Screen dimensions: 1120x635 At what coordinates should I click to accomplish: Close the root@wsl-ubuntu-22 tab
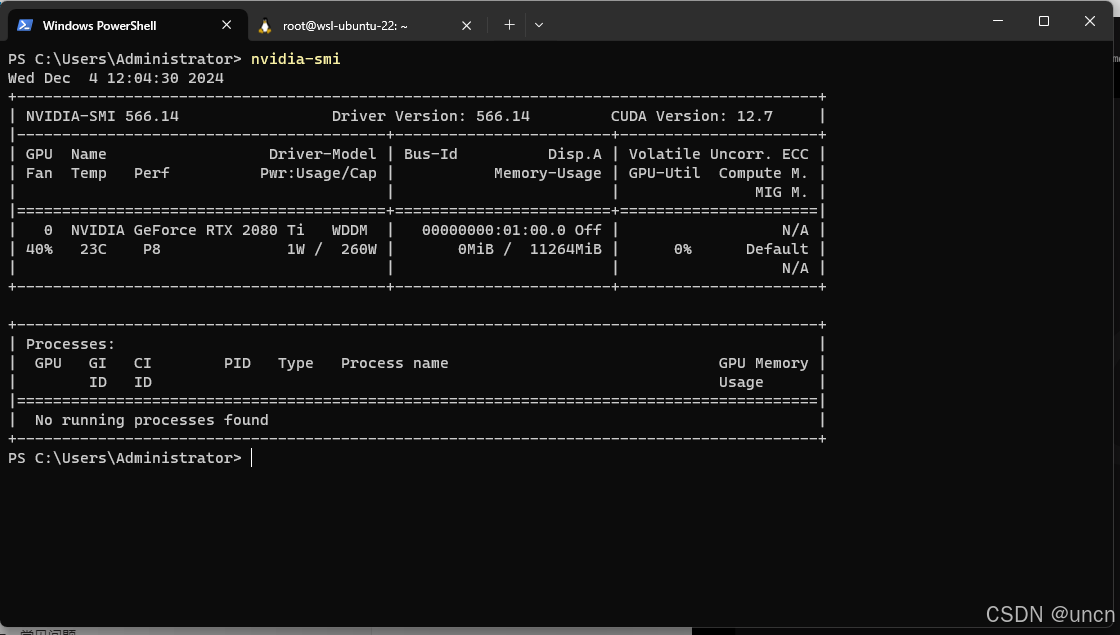[x=466, y=26]
